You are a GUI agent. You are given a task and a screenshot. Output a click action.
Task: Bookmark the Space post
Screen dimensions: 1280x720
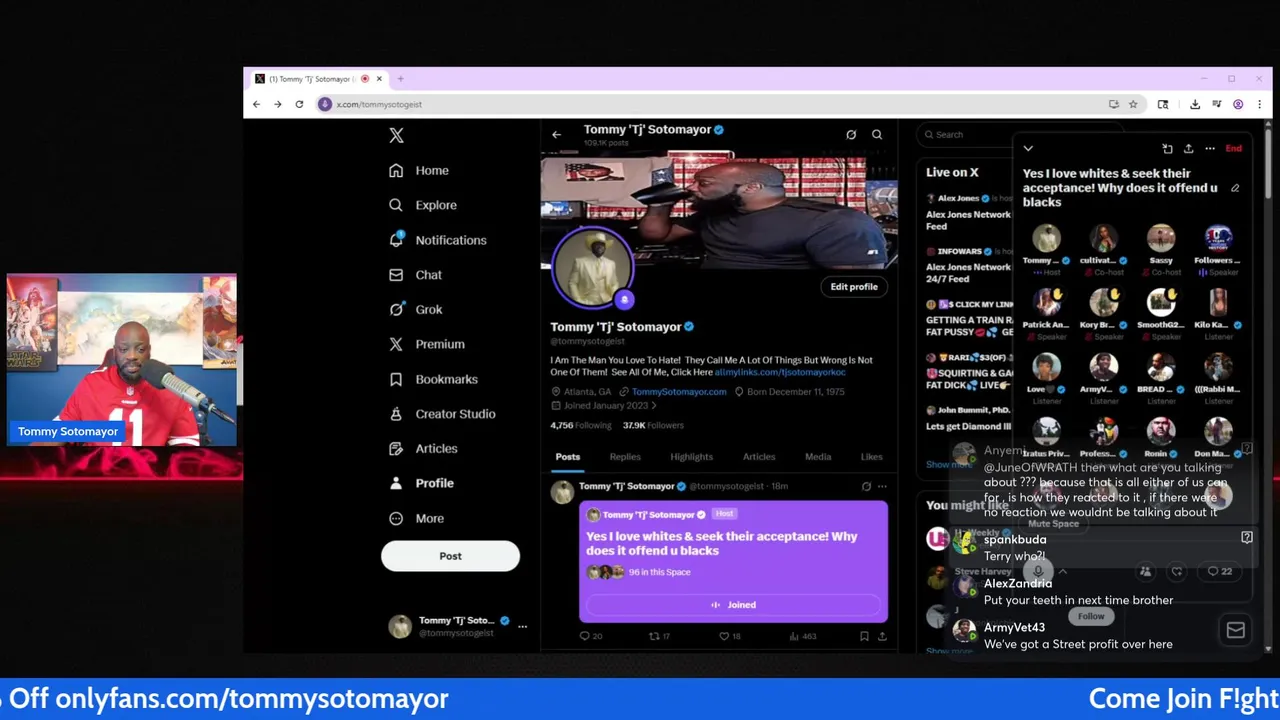coord(864,636)
